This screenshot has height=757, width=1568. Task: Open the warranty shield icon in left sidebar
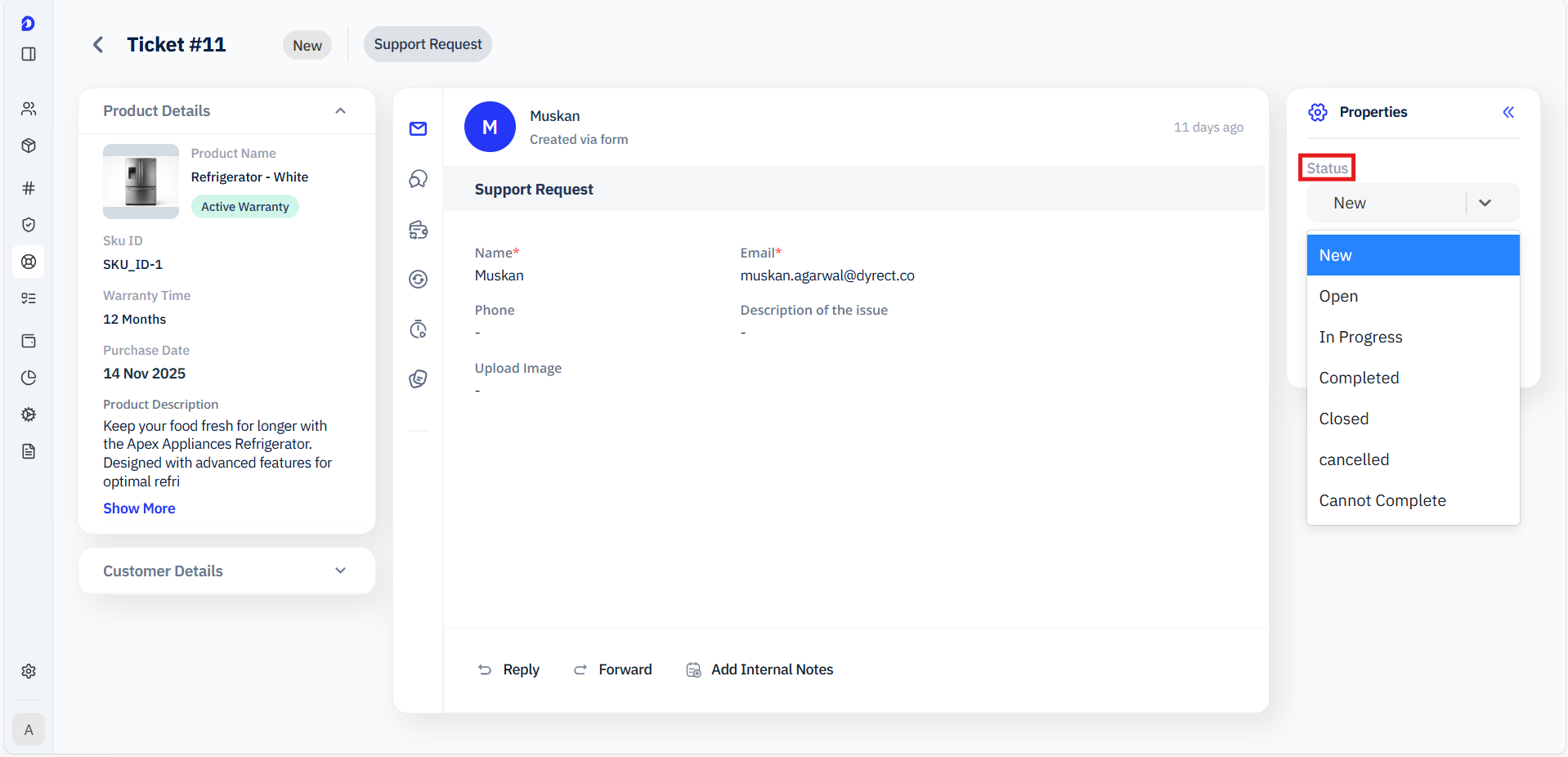(x=29, y=225)
